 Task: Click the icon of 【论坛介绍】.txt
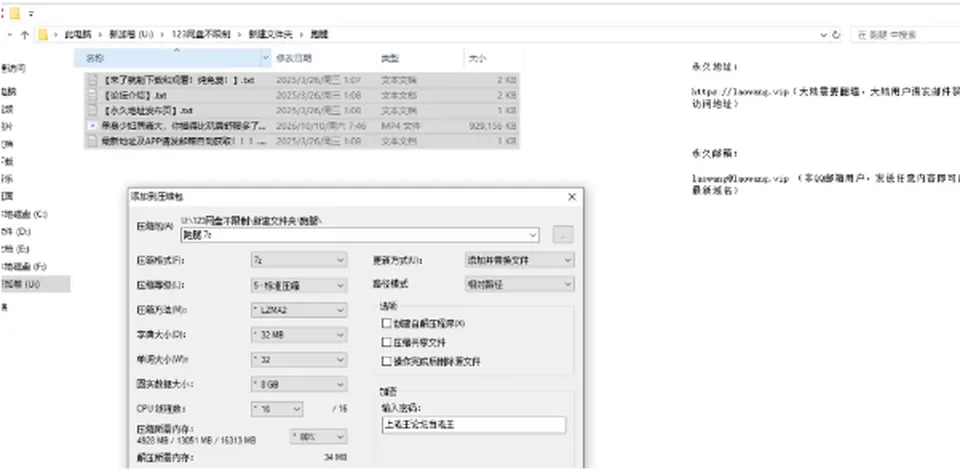click(92, 95)
